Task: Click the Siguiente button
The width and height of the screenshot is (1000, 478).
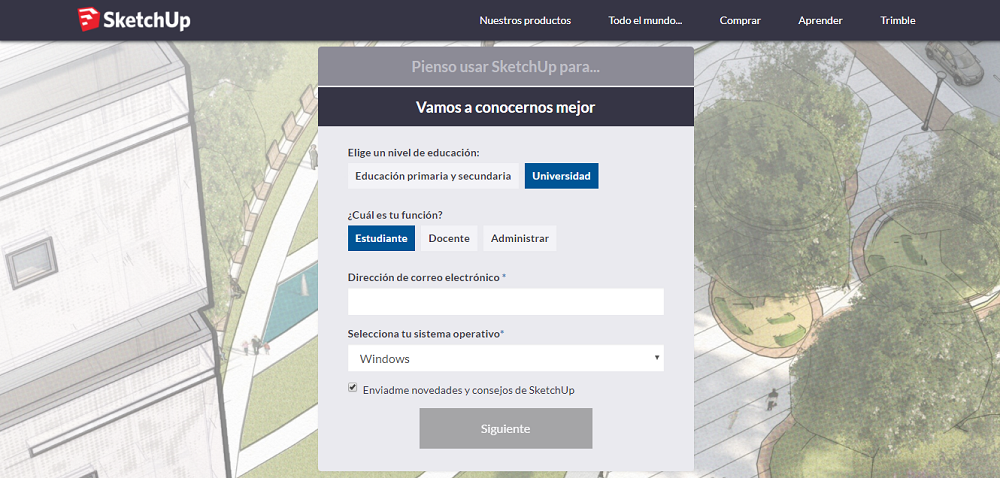Action: point(506,428)
